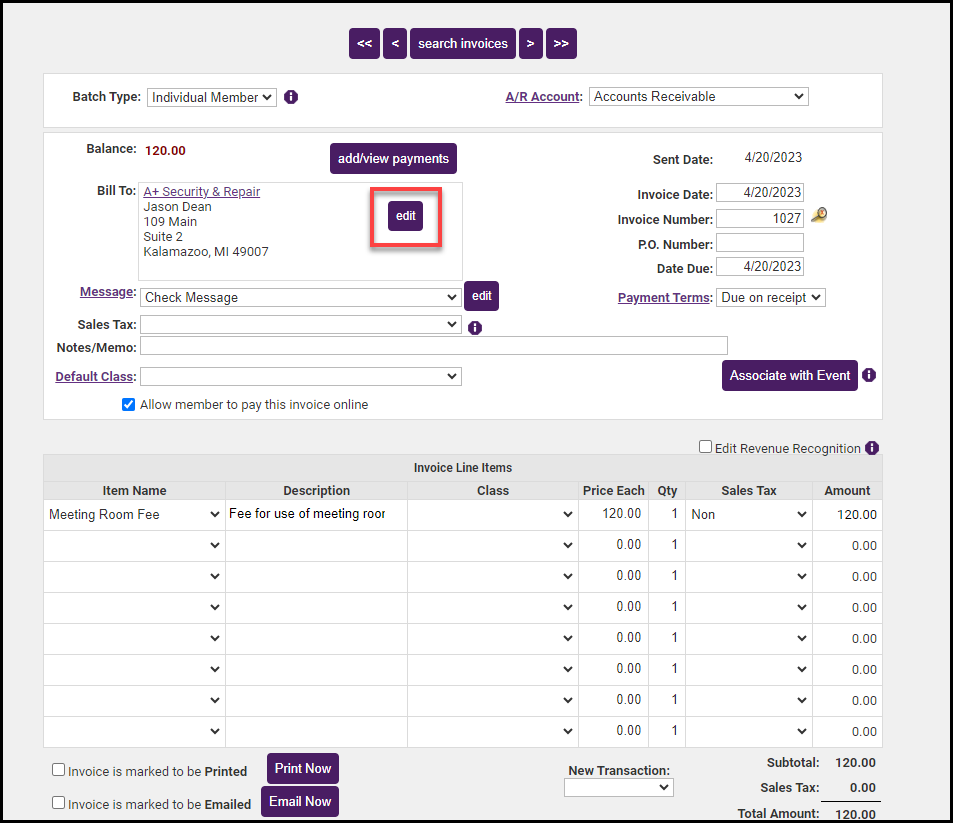This screenshot has height=823, width=953.
Task: Click the info icon beside Batch Type
Action: [291, 97]
